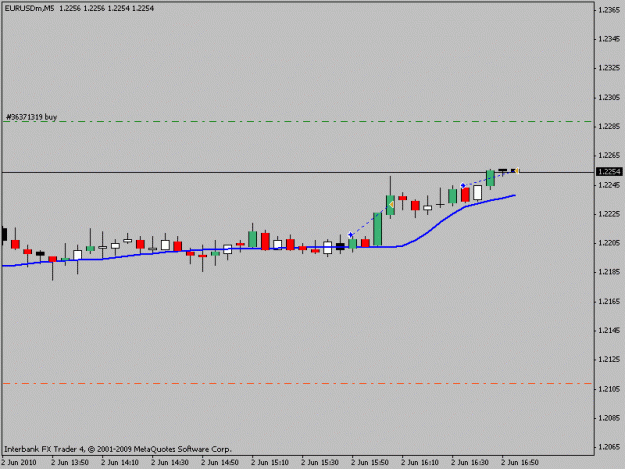Viewport: 625px width, 469px height.
Task: Click the 2 Jun 14:10 time label
Action: pyautogui.click(x=120, y=463)
